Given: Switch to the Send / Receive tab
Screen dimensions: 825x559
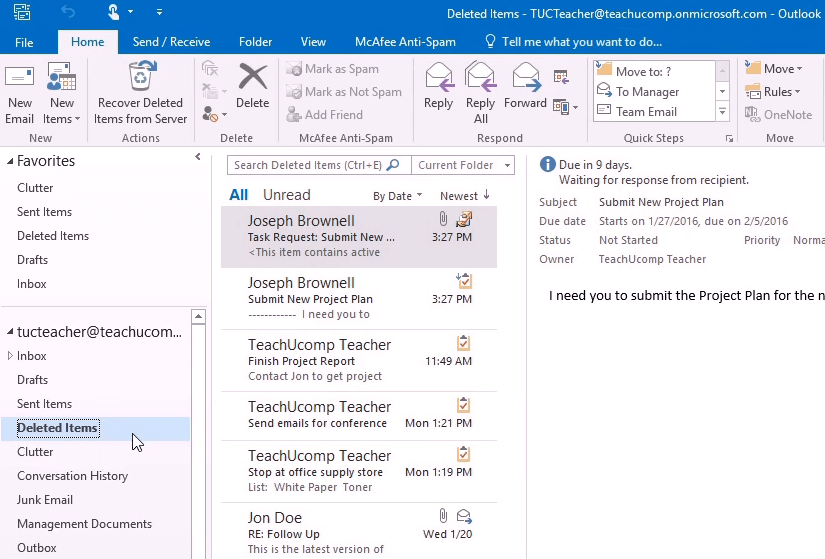Looking at the screenshot, I should point(171,42).
